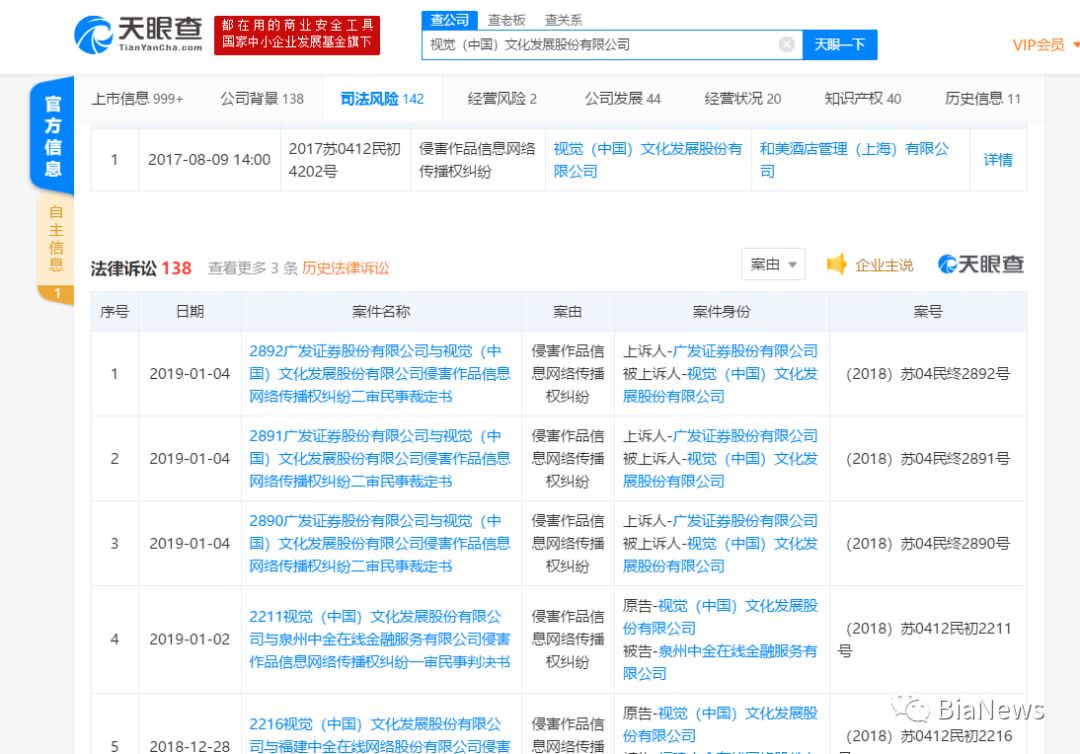Click the 天眼一下 search button
The height and width of the screenshot is (754, 1080).
pyautogui.click(x=839, y=44)
